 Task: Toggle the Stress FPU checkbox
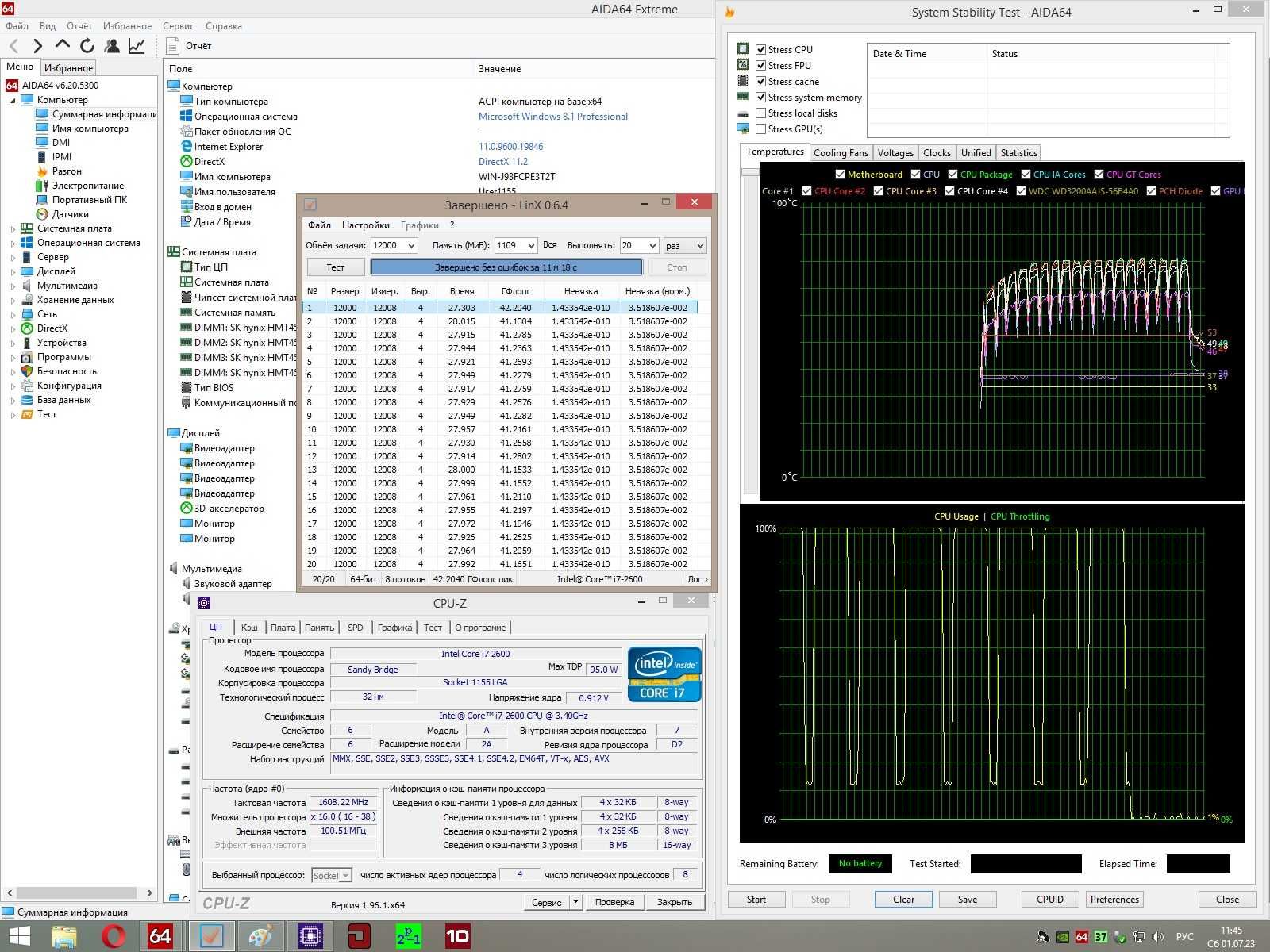[x=760, y=65]
